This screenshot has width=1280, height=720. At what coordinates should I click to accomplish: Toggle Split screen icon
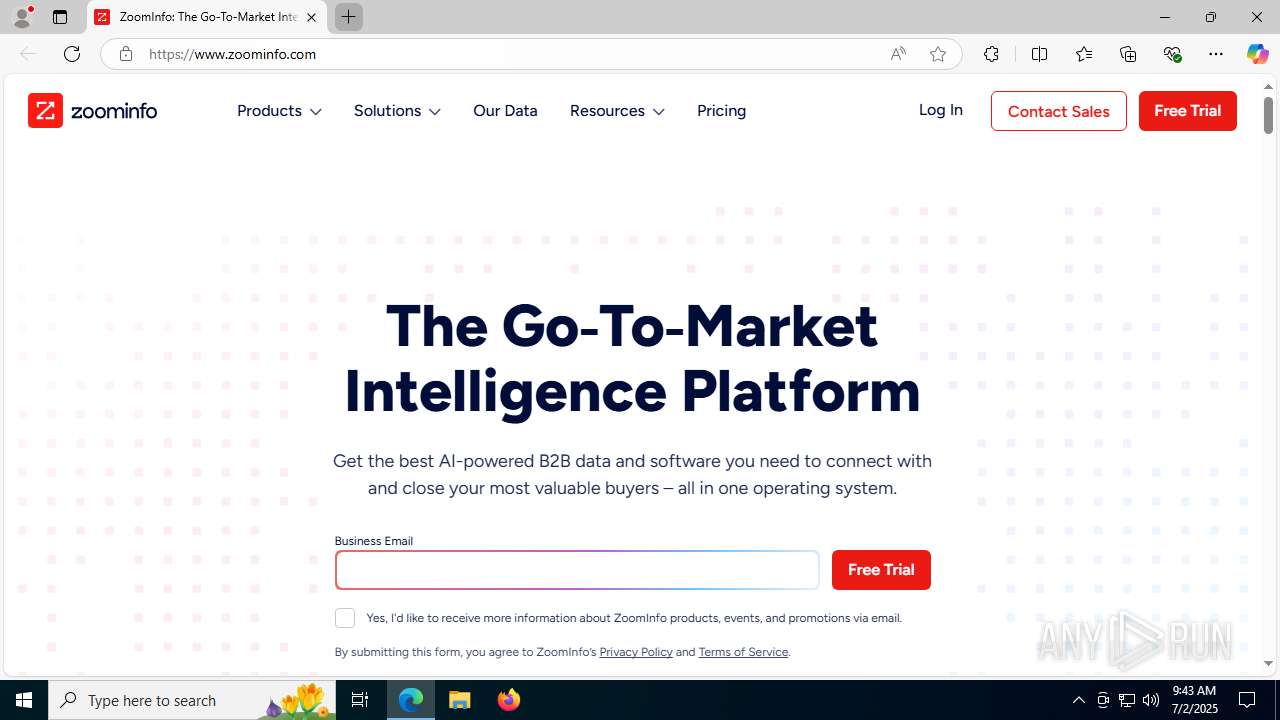click(1040, 54)
